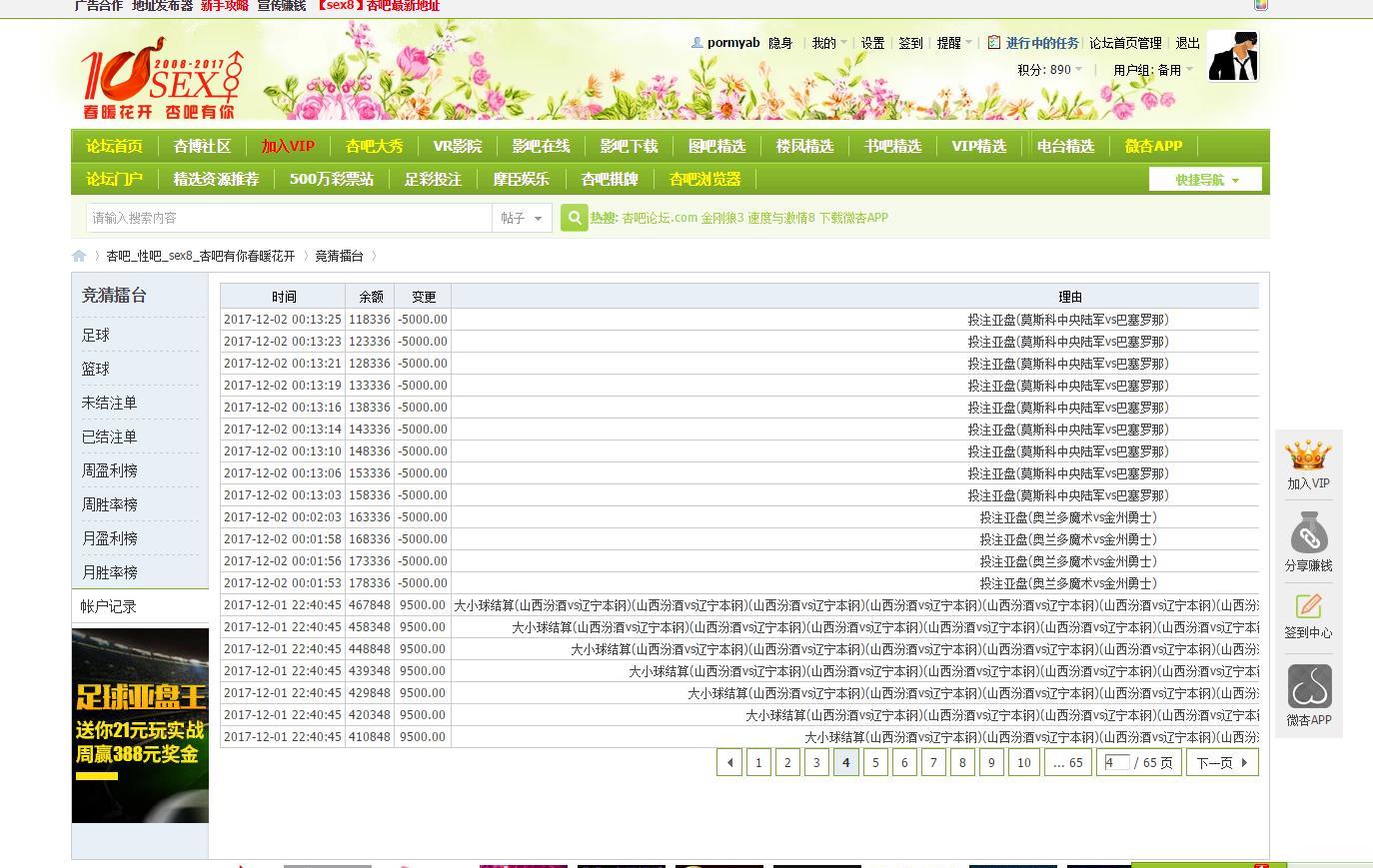Click the crown icon for 加入VIP in the floating side panel

click(1308, 455)
